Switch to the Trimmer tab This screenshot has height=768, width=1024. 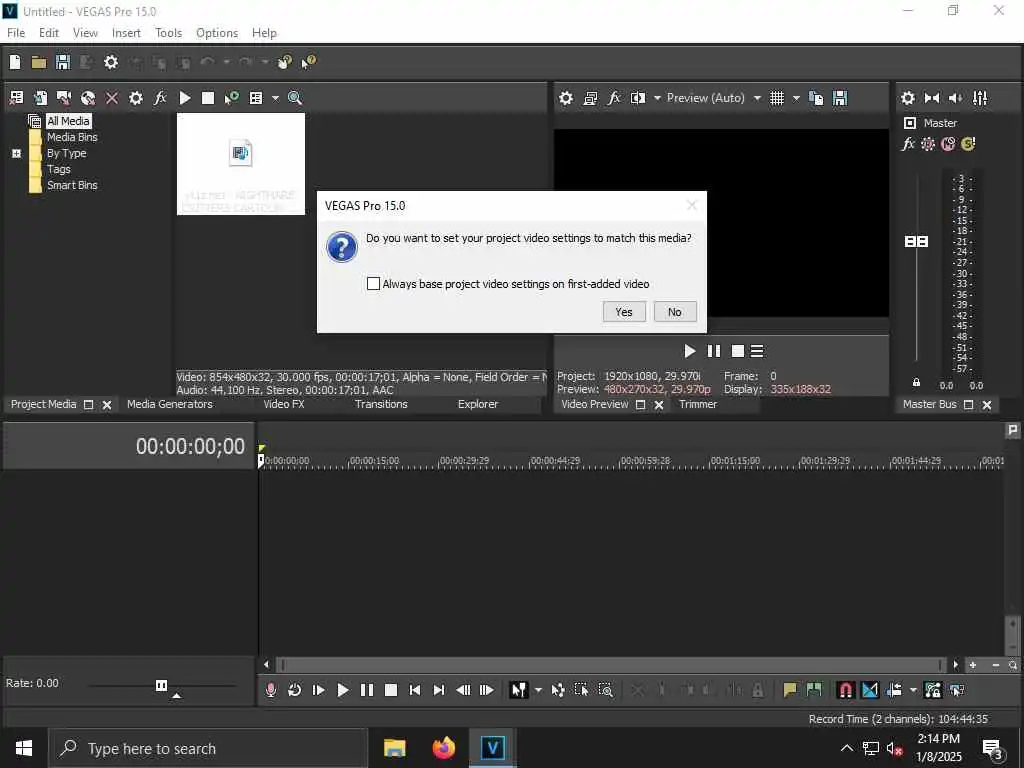697,404
